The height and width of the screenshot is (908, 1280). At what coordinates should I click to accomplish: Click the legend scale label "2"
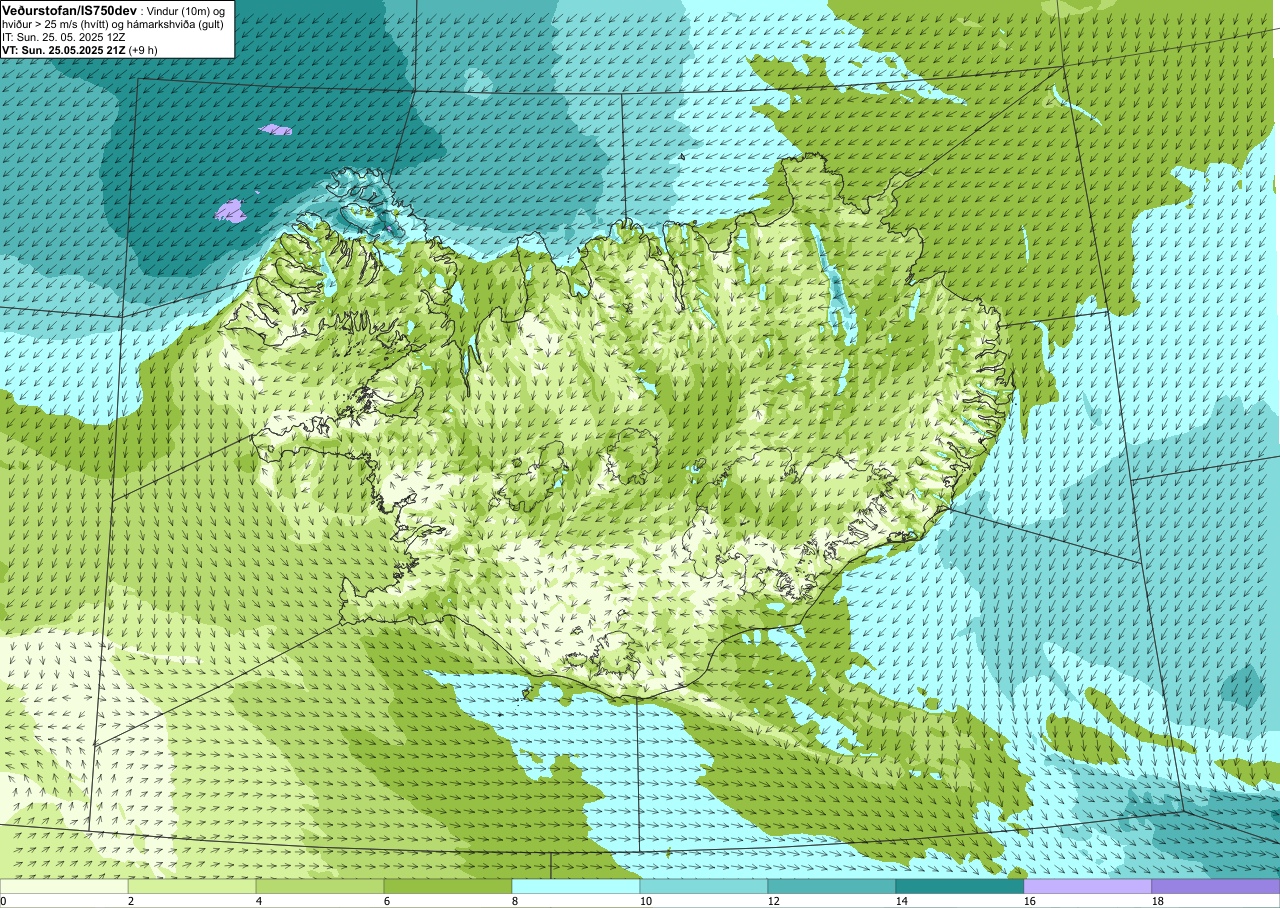coord(131,901)
